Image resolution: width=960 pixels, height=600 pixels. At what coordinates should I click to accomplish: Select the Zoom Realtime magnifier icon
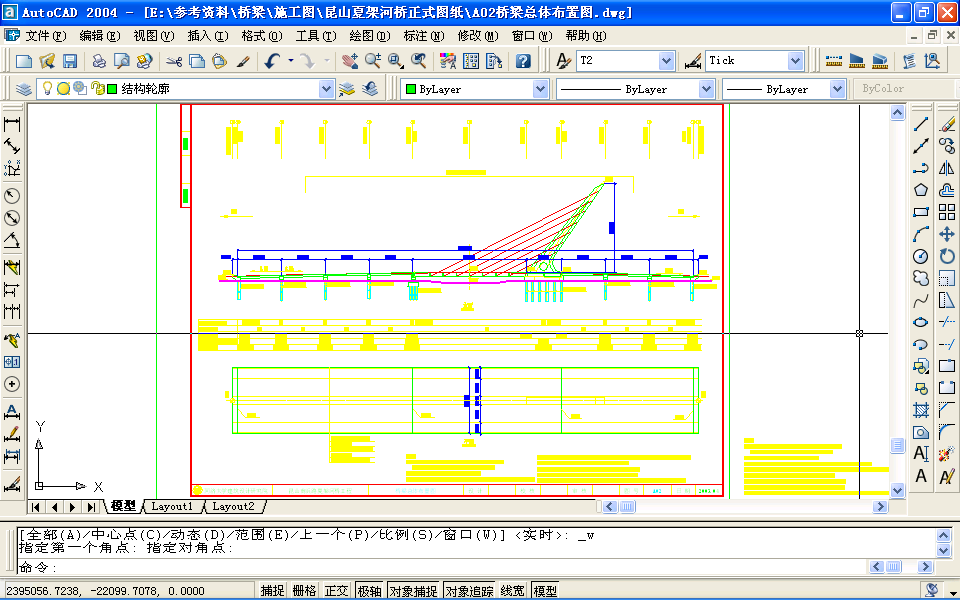click(x=373, y=61)
